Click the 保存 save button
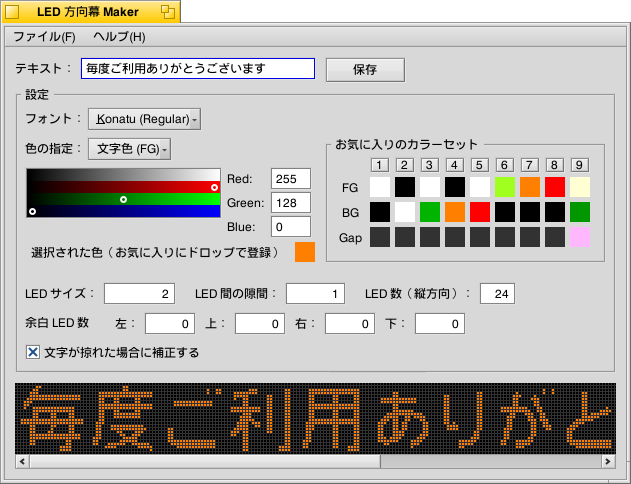 tap(365, 70)
